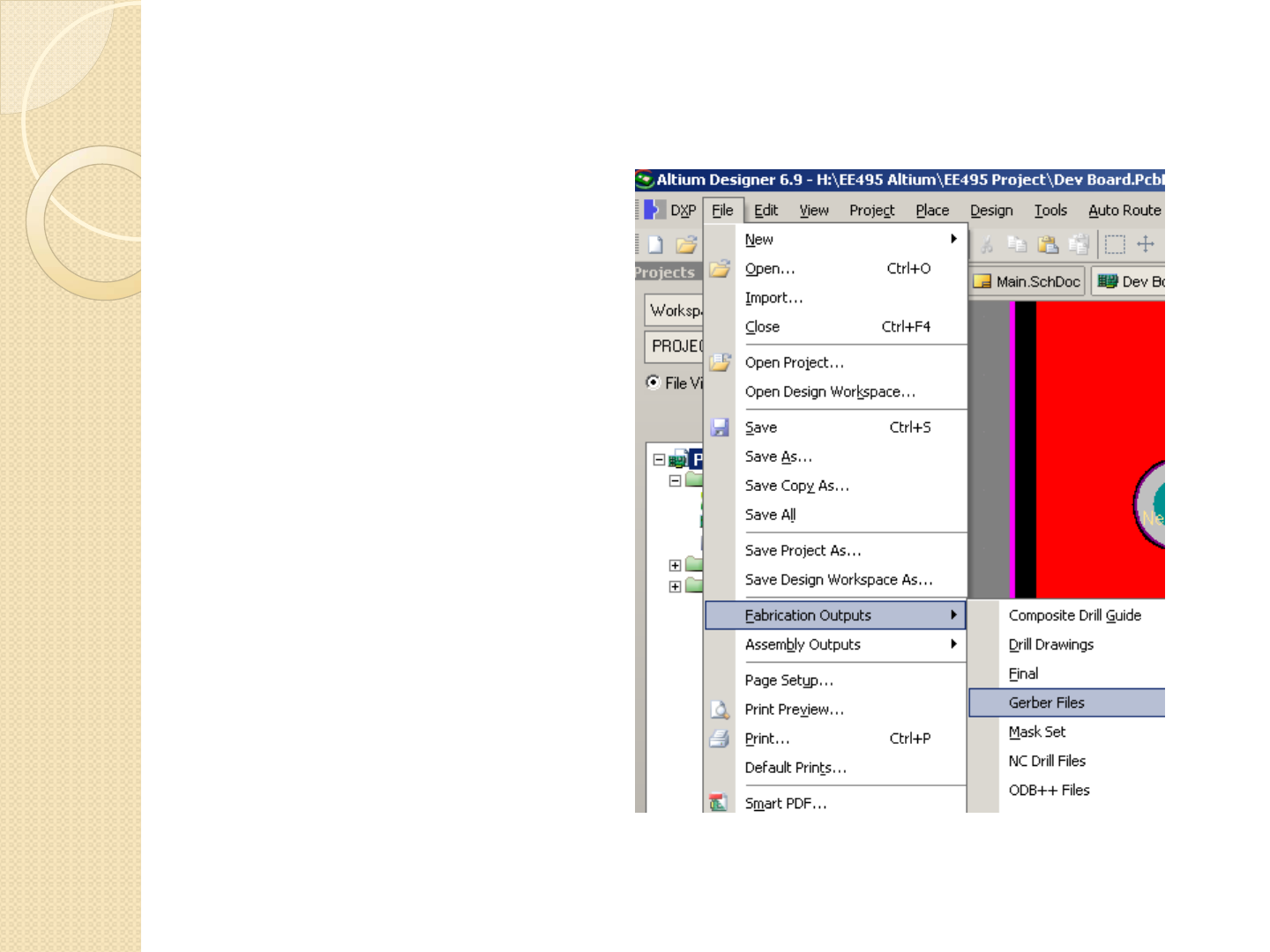Expand the New submenu arrow
Viewport: 1270px width, 952px height.
(953, 239)
